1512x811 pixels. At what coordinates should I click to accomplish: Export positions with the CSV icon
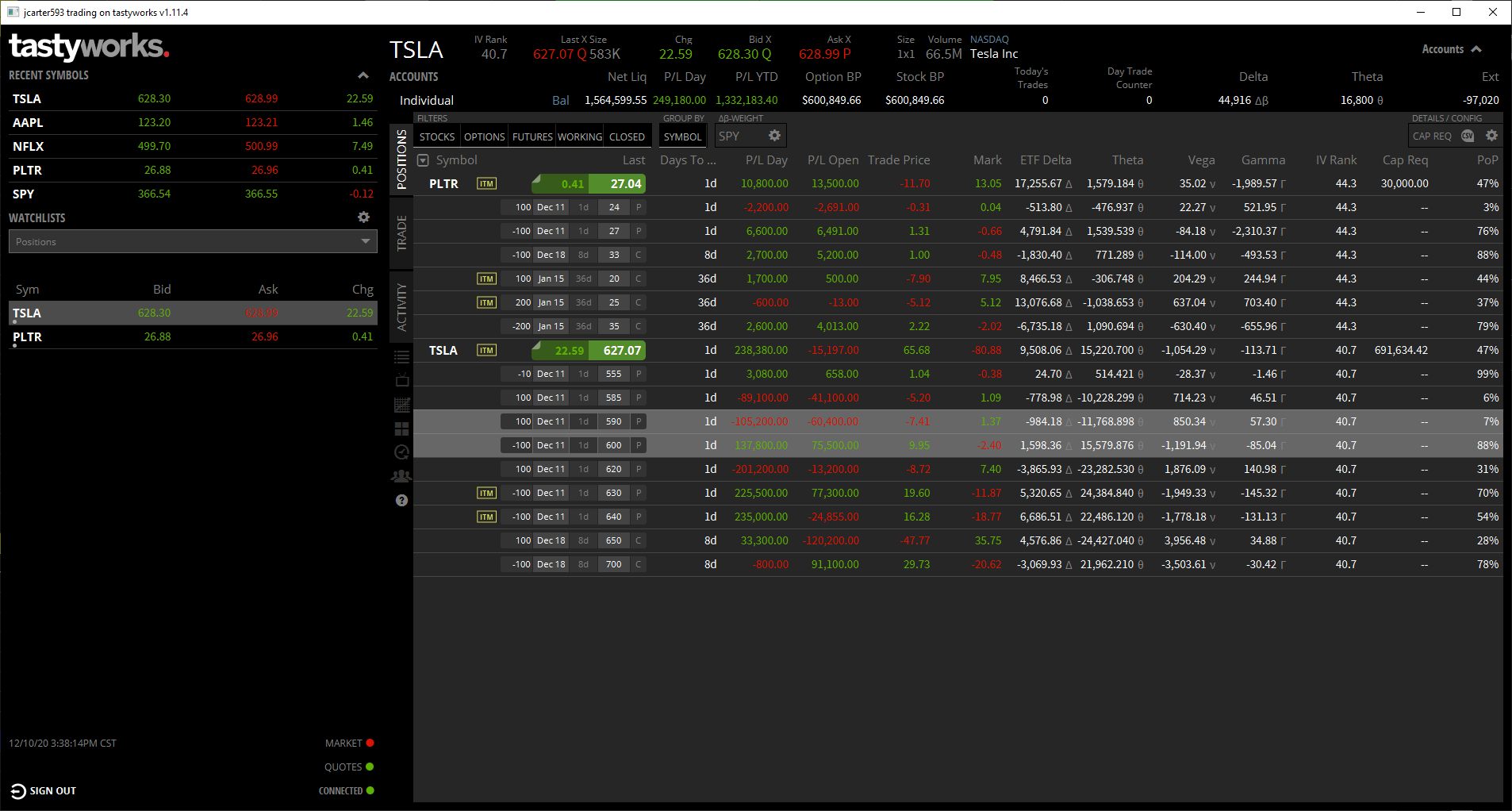click(x=1468, y=136)
